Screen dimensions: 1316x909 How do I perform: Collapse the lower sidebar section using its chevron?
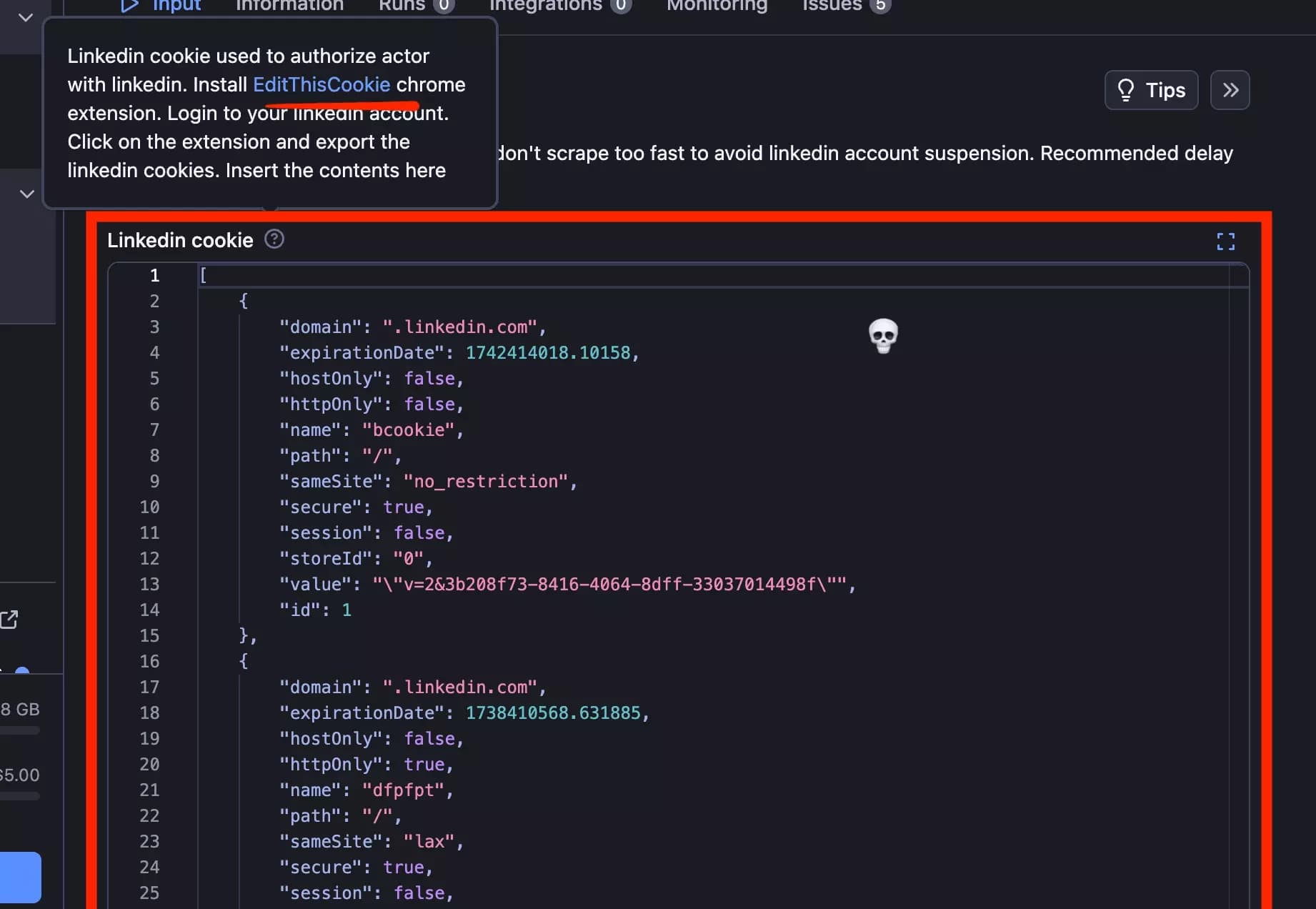pyautogui.click(x=26, y=194)
